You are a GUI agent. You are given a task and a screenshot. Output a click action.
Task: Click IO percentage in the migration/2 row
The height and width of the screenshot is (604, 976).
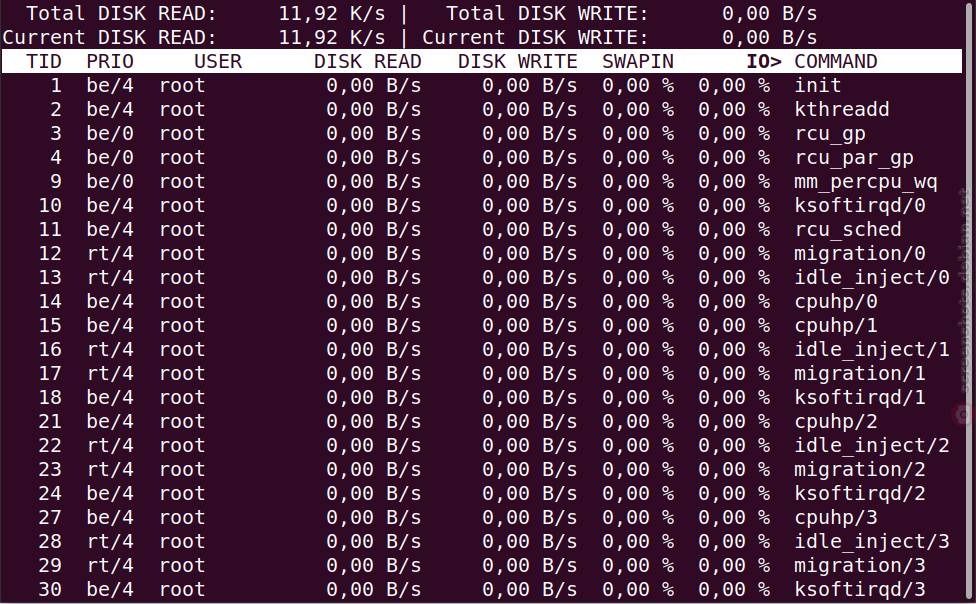tap(734, 470)
